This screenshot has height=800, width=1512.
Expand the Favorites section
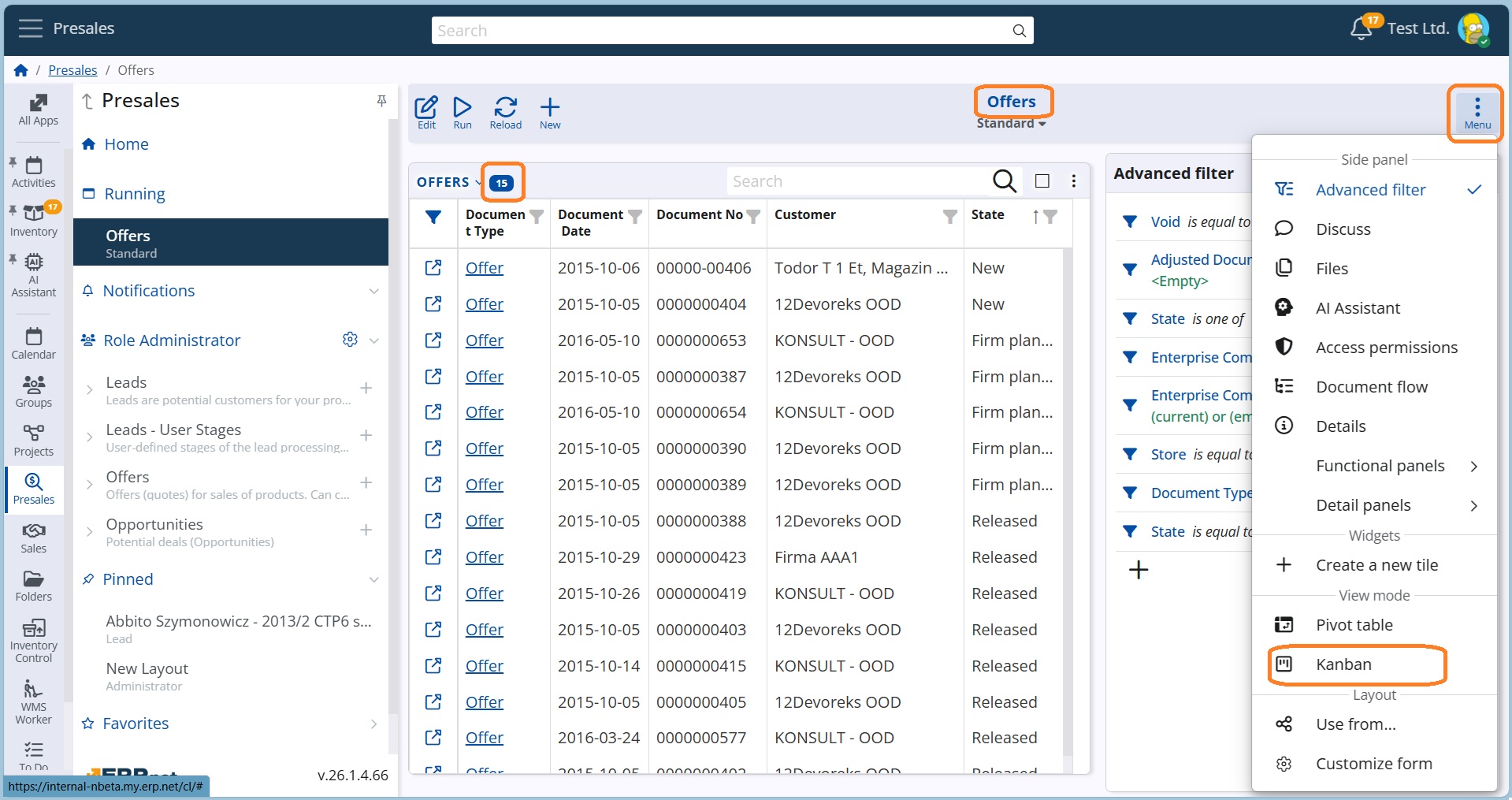tap(374, 724)
